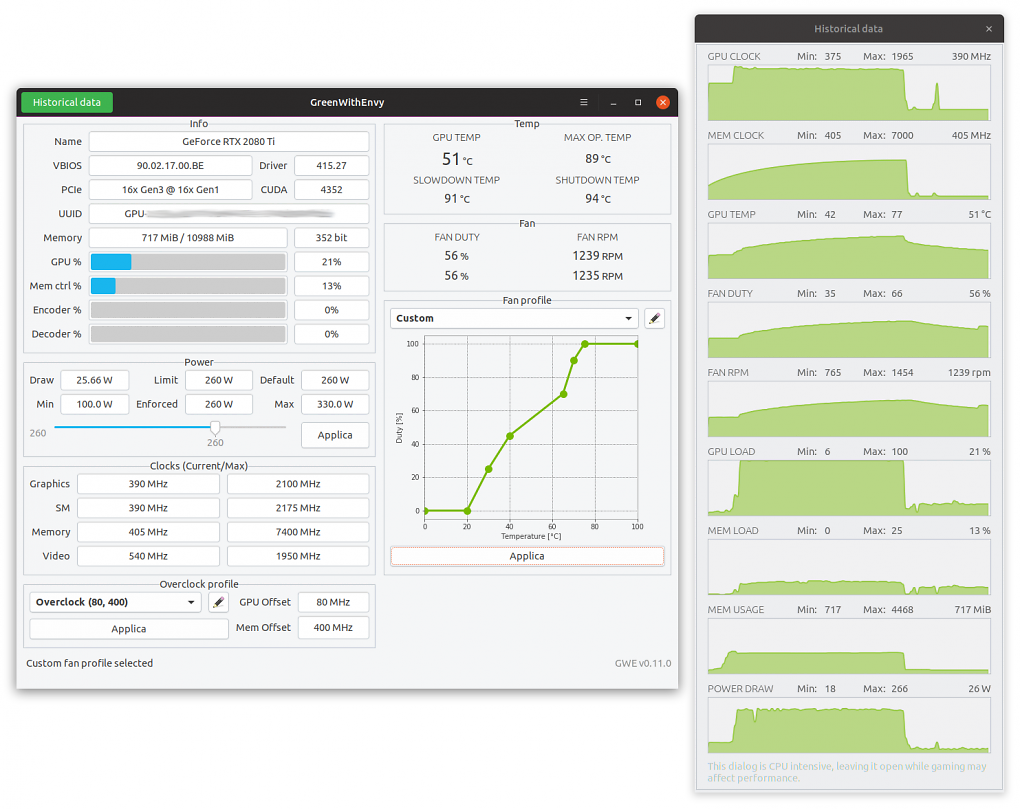Click the Mem Offset 400 MHz field
This screenshot has height=809, width=1020.
point(333,628)
